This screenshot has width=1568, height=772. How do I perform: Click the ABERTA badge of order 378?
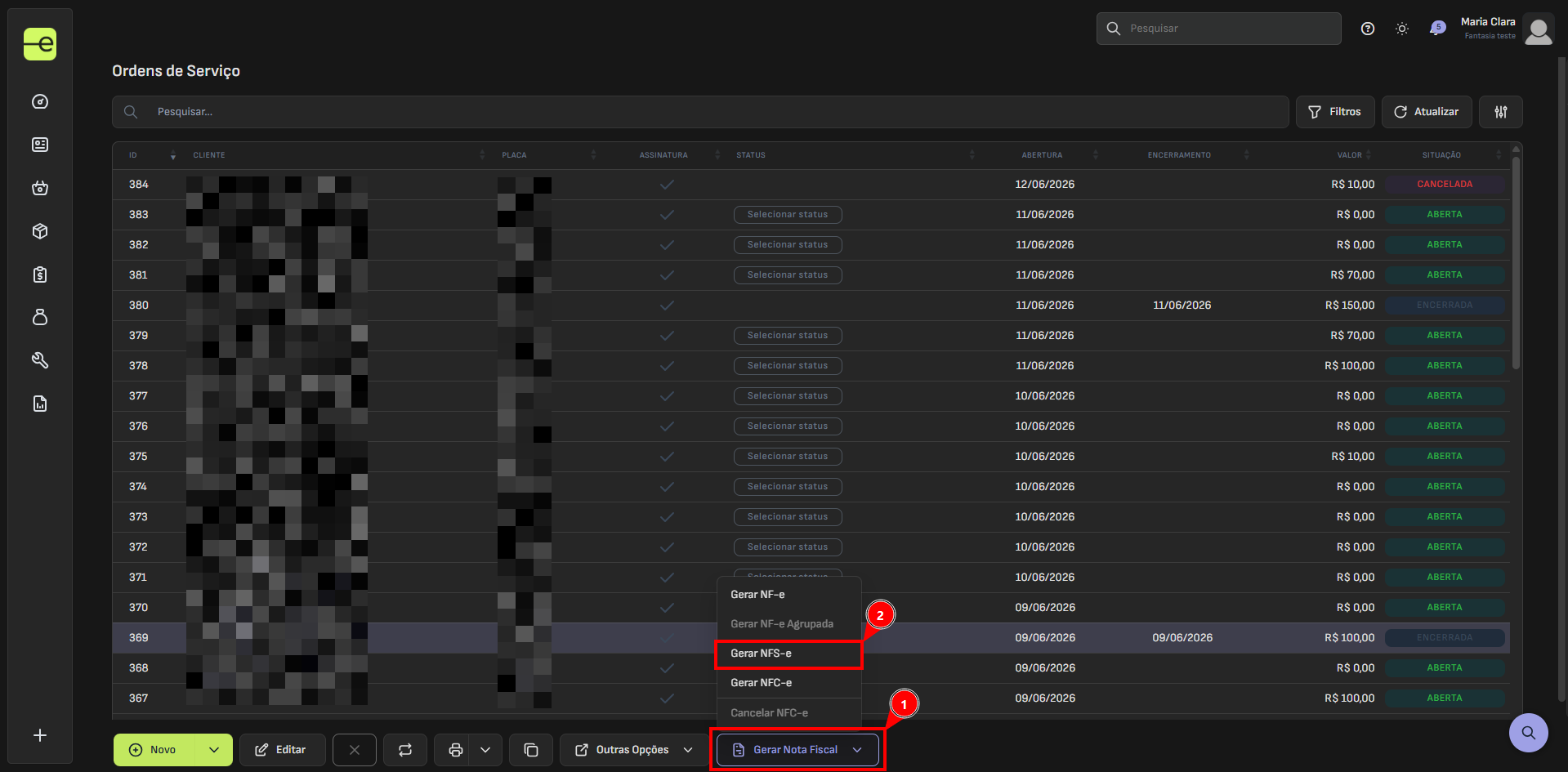1445,366
